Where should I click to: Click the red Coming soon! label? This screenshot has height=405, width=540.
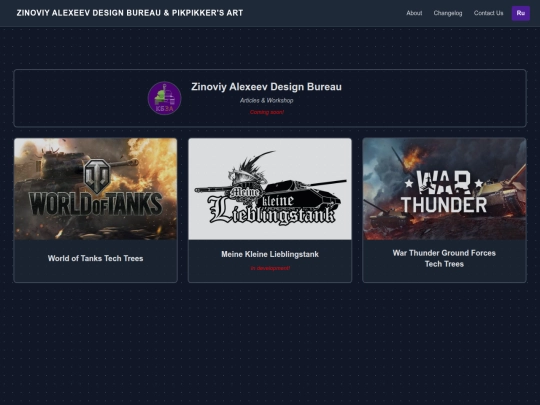coord(267,112)
